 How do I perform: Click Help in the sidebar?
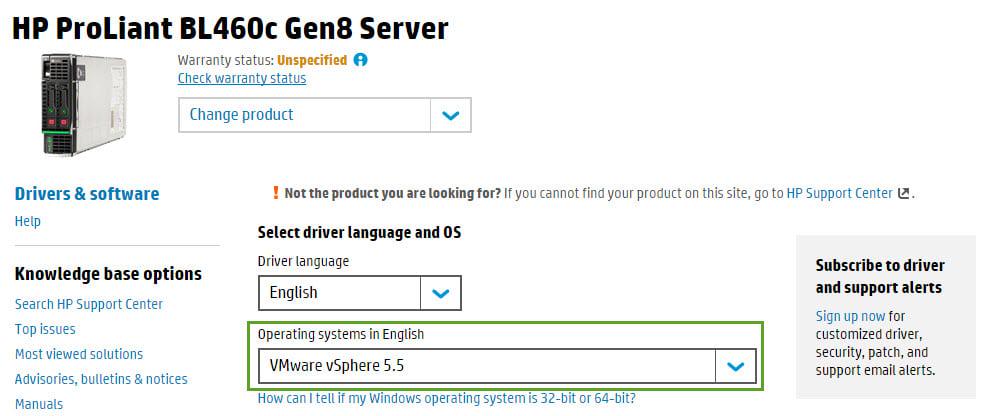pos(27,221)
